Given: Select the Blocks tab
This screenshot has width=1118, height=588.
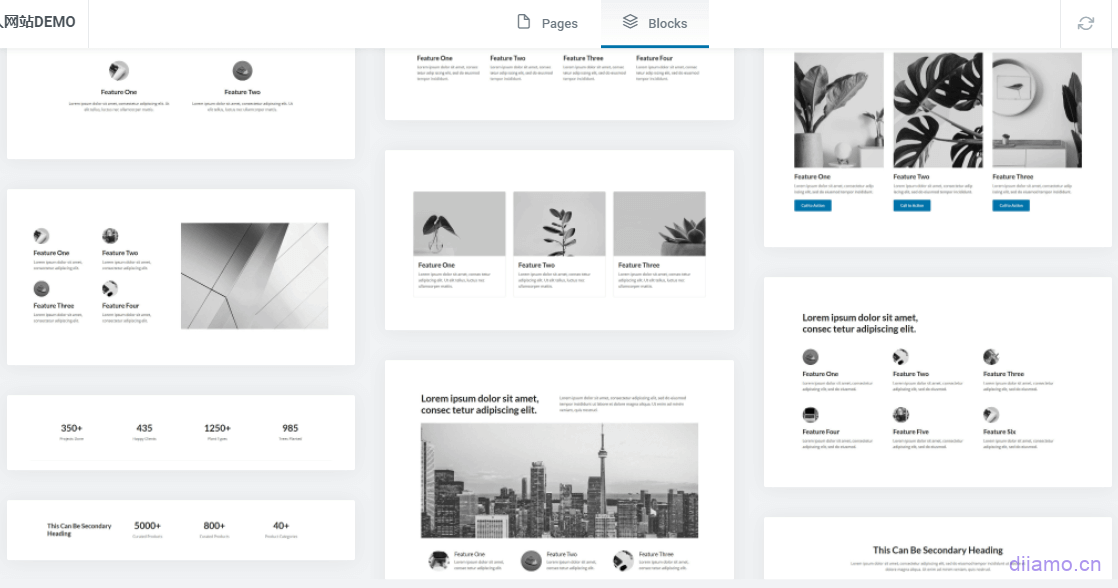Looking at the screenshot, I should (x=655, y=23).
